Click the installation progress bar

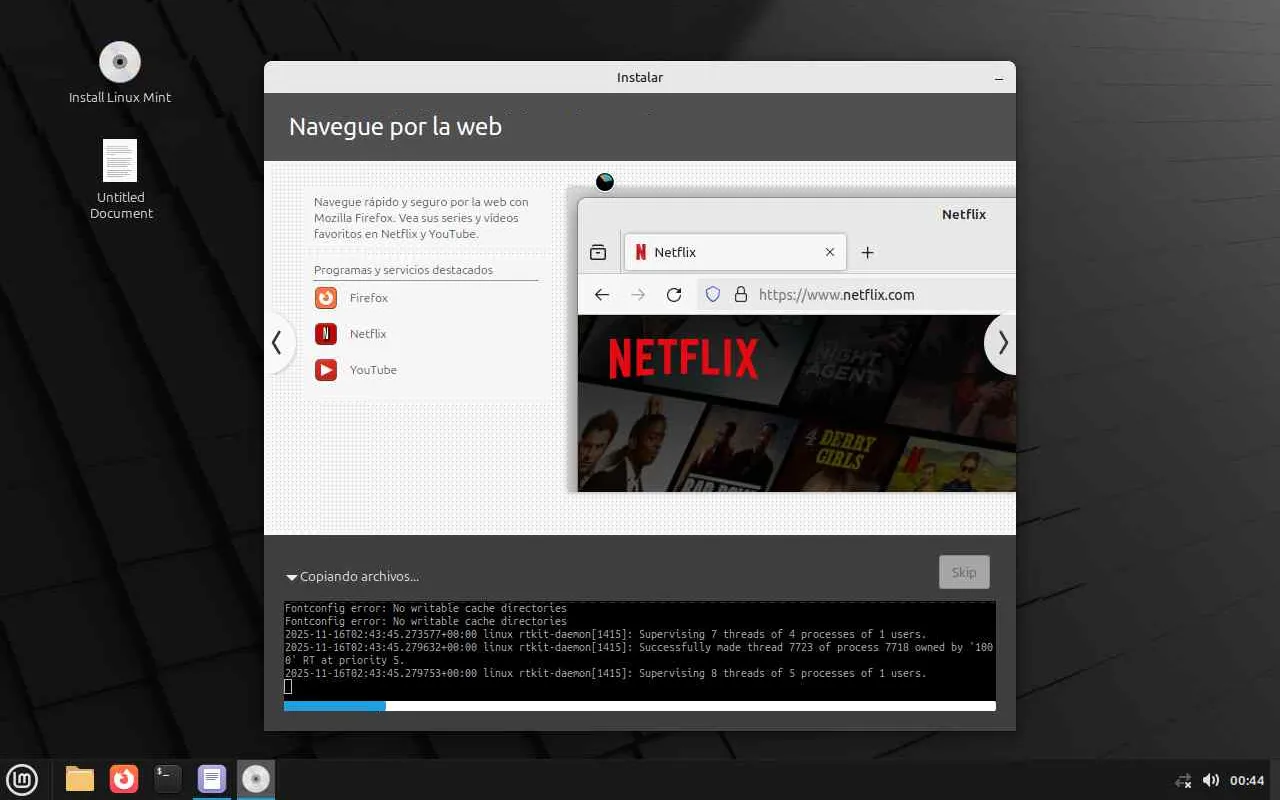coord(640,706)
